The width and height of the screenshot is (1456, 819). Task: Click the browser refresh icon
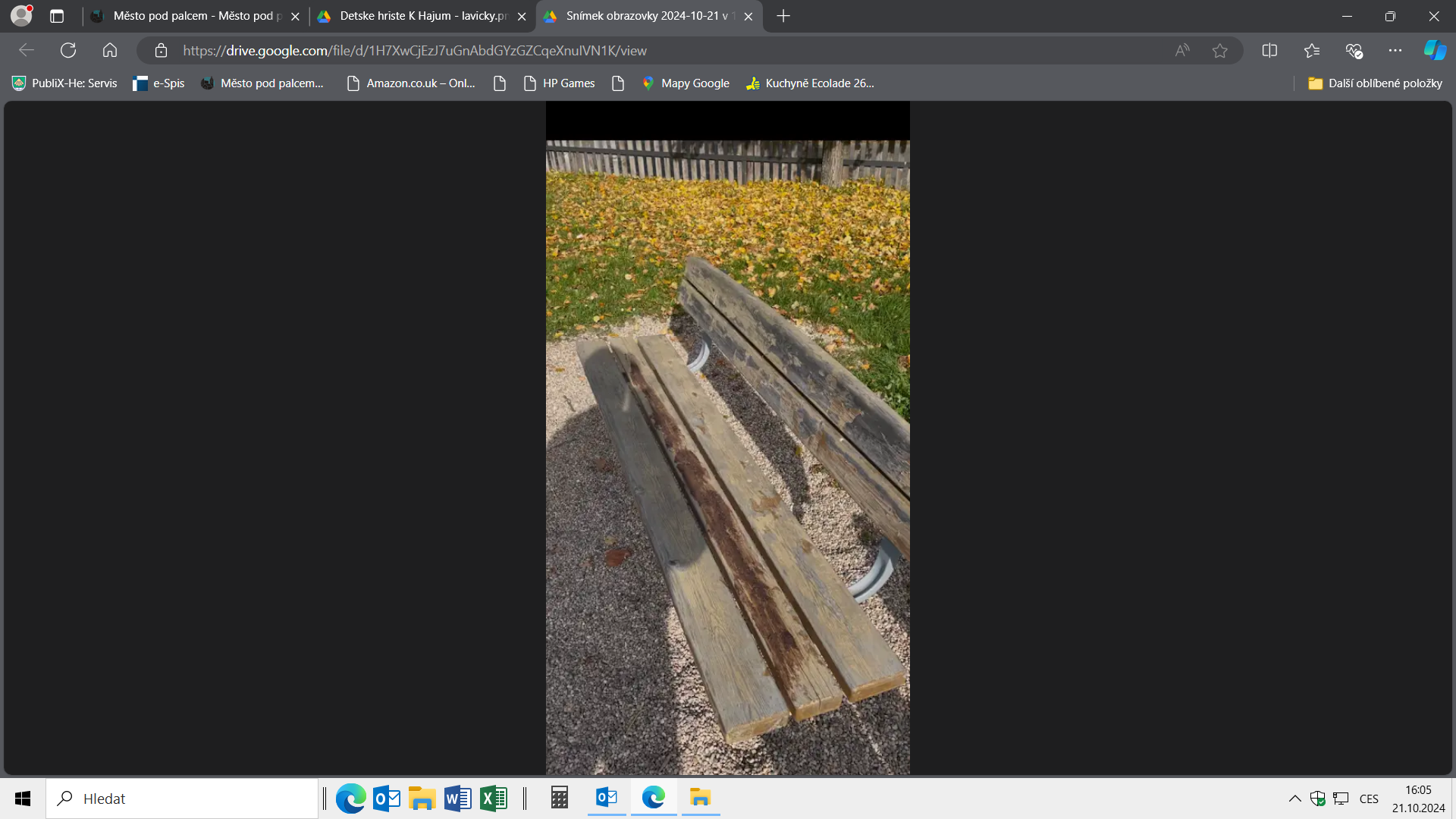68,51
